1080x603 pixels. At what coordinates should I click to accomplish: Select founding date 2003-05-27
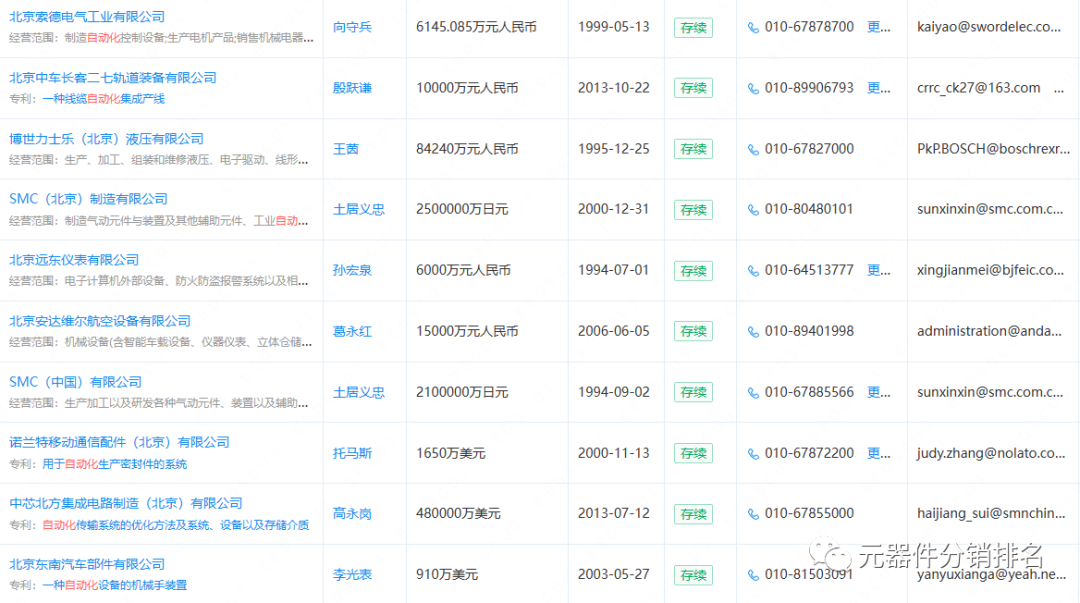point(614,574)
